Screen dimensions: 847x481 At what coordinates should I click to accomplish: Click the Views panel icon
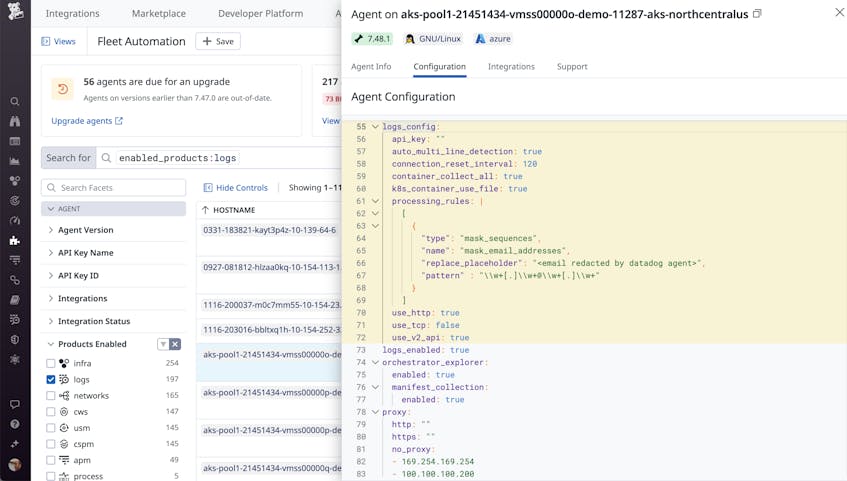coord(46,41)
